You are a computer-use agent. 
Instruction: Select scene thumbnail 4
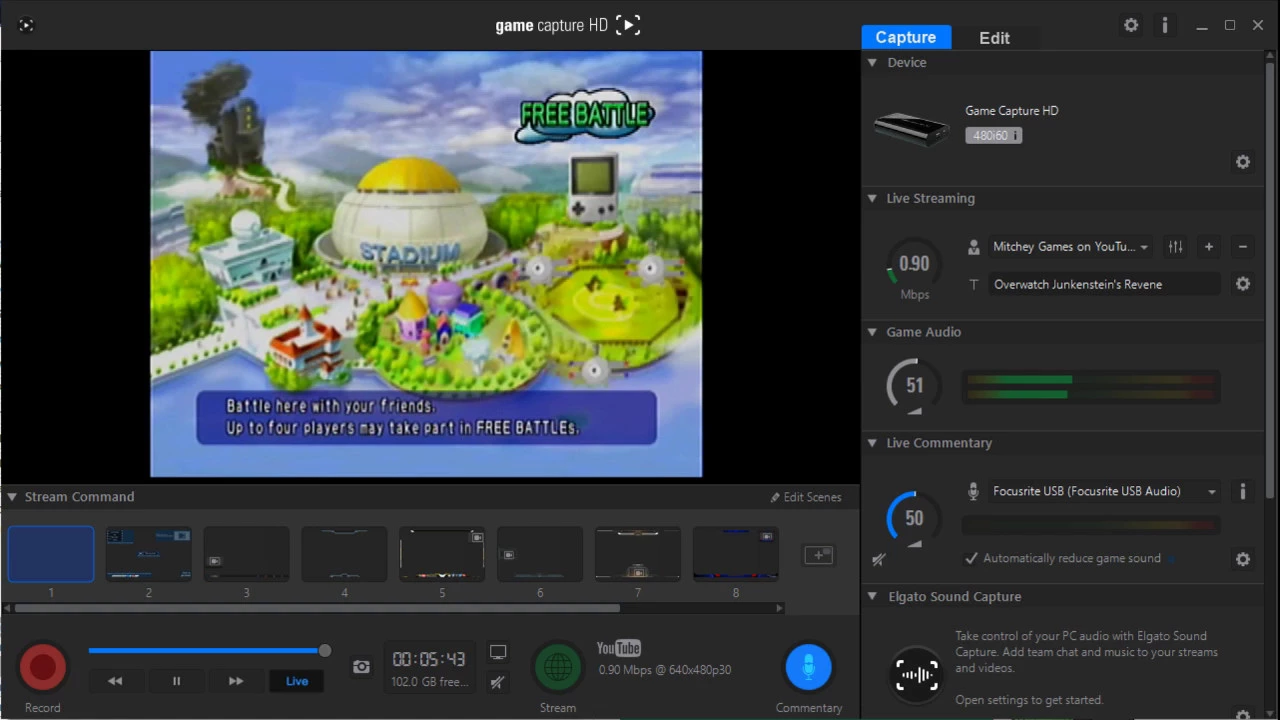coord(344,554)
